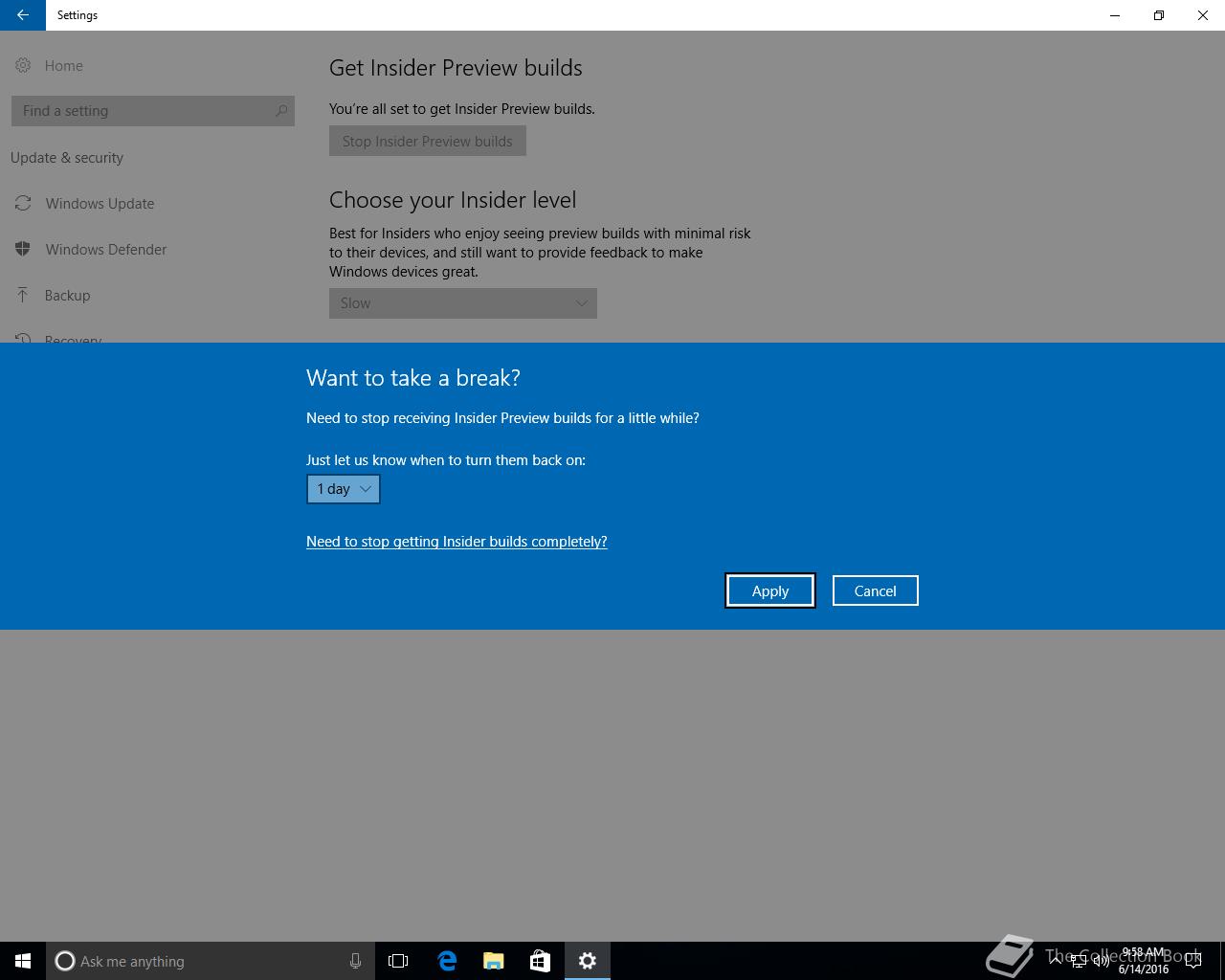Viewport: 1225px width, 980px height.
Task: Click the volume speaker tray icon
Action: click(1101, 961)
